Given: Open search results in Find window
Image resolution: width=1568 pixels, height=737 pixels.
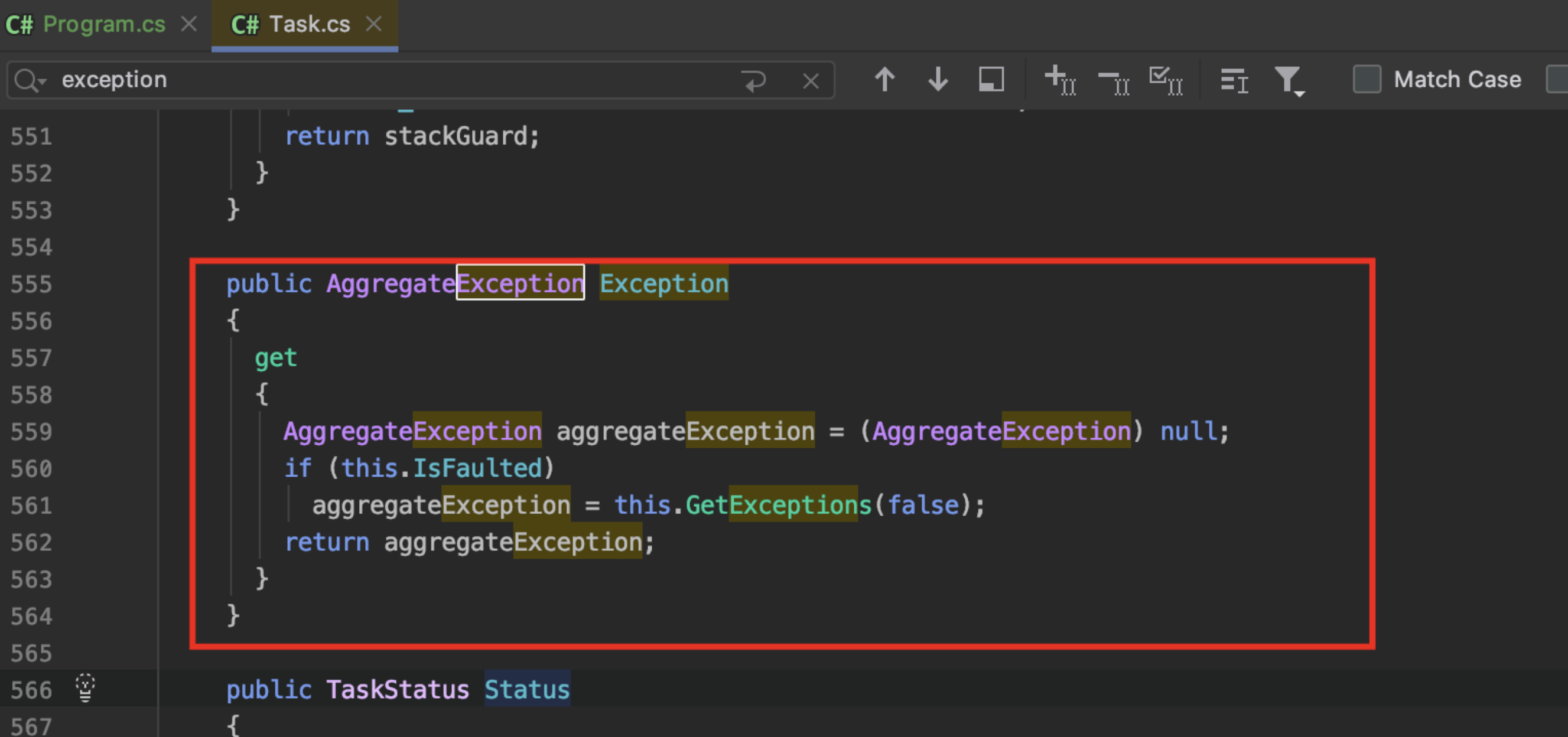Looking at the screenshot, I should point(1234,80).
